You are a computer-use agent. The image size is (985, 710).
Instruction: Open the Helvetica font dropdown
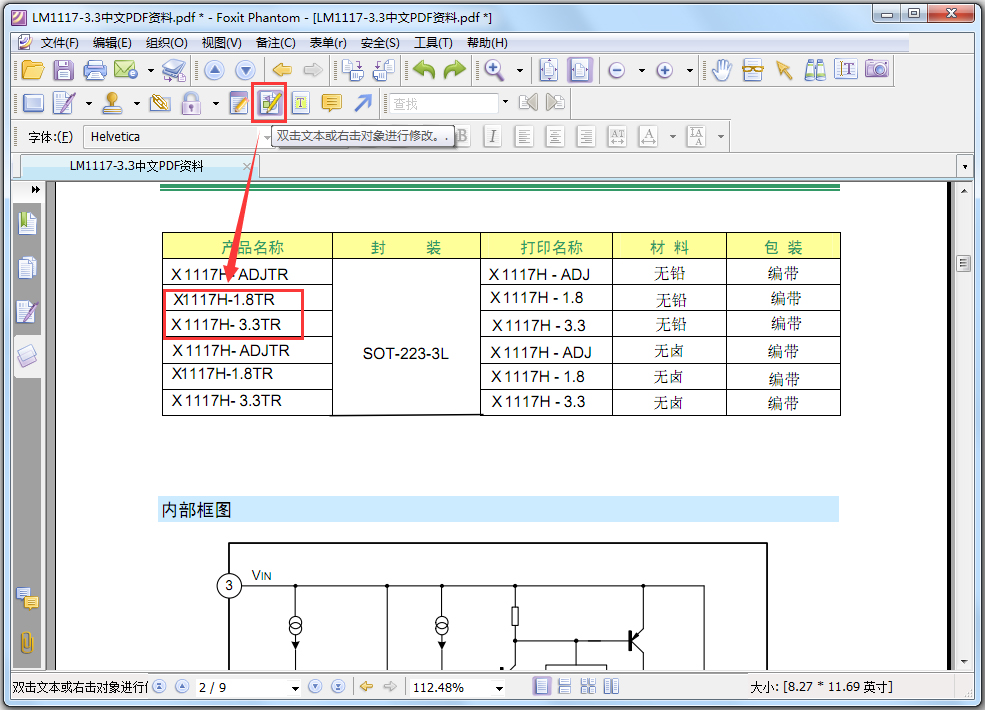click(x=267, y=137)
